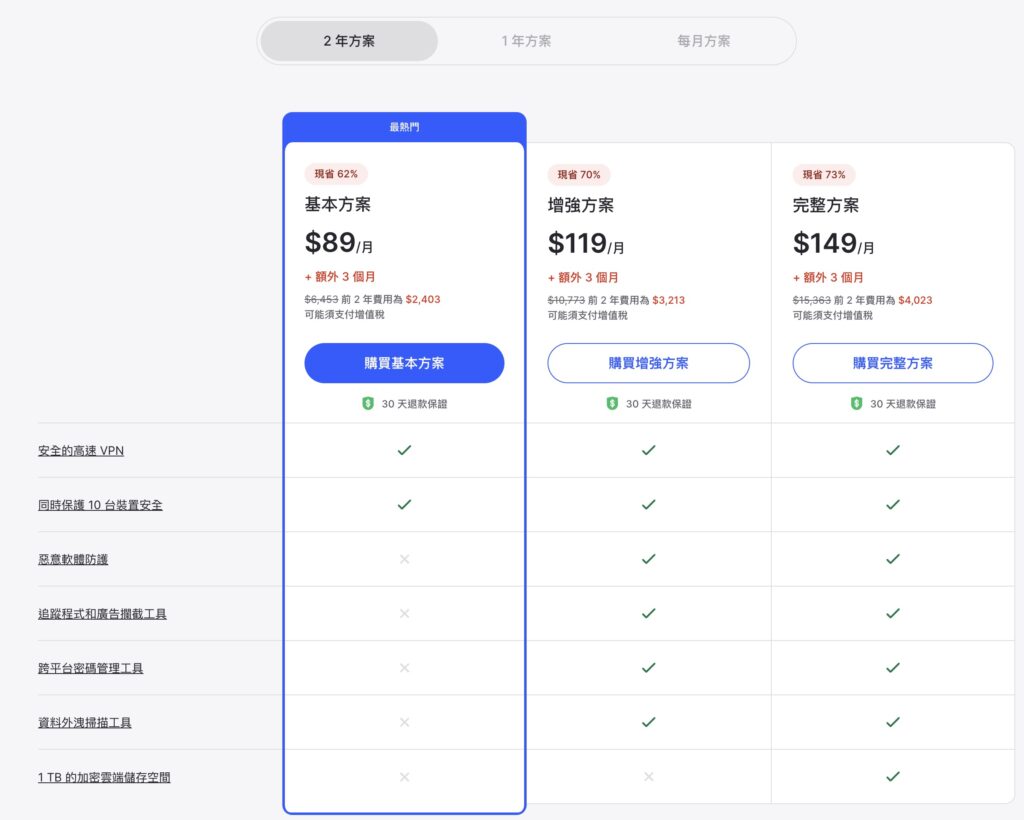Open the 安全的高速 VPN feature link

[81, 450]
